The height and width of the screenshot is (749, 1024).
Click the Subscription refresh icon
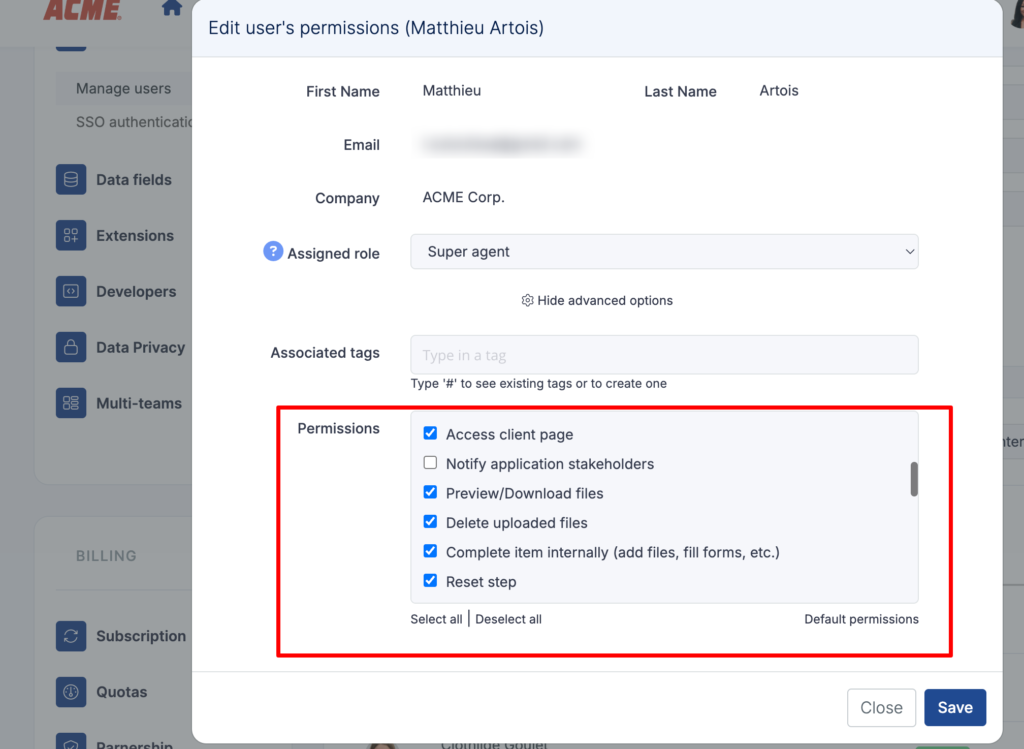click(x=71, y=636)
